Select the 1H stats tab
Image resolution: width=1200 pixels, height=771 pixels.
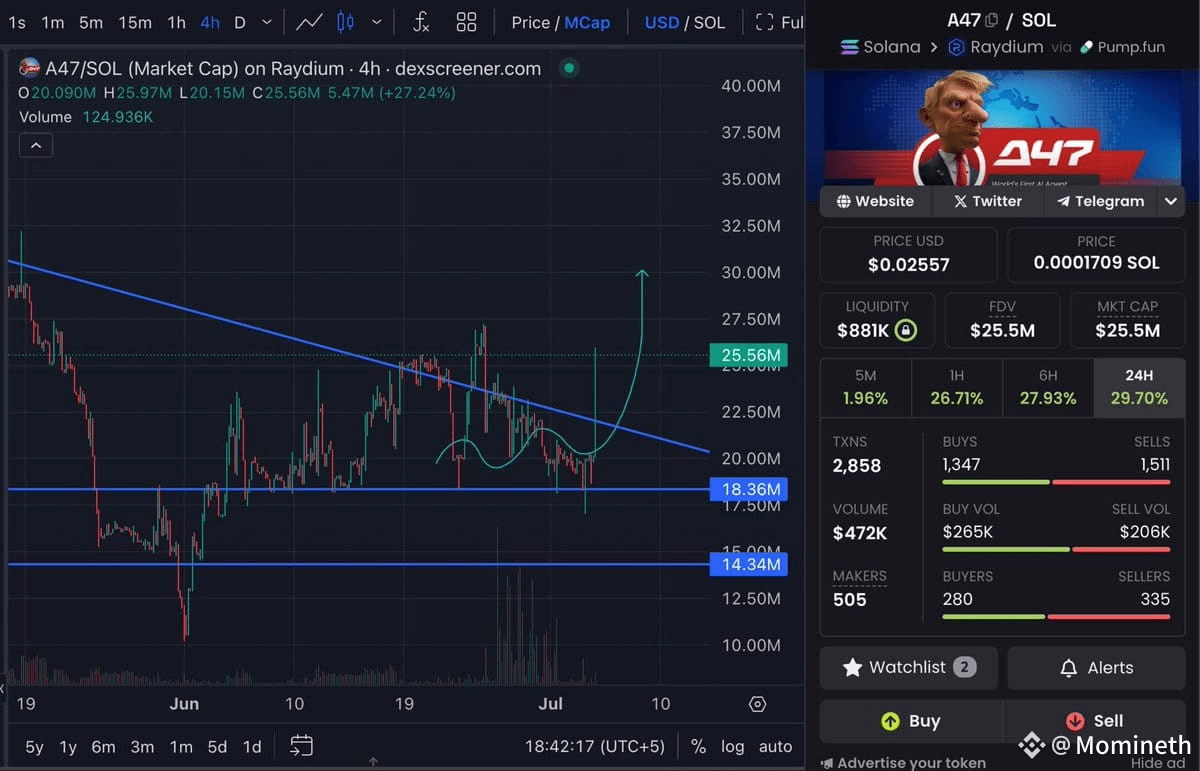click(x=957, y=388)
